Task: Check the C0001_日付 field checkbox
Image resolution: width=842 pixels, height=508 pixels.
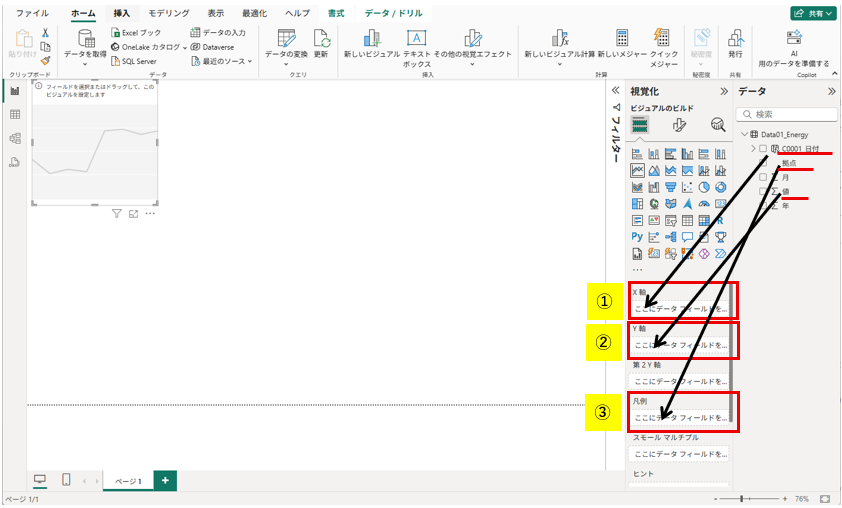Action: click(x=763, y=149)
